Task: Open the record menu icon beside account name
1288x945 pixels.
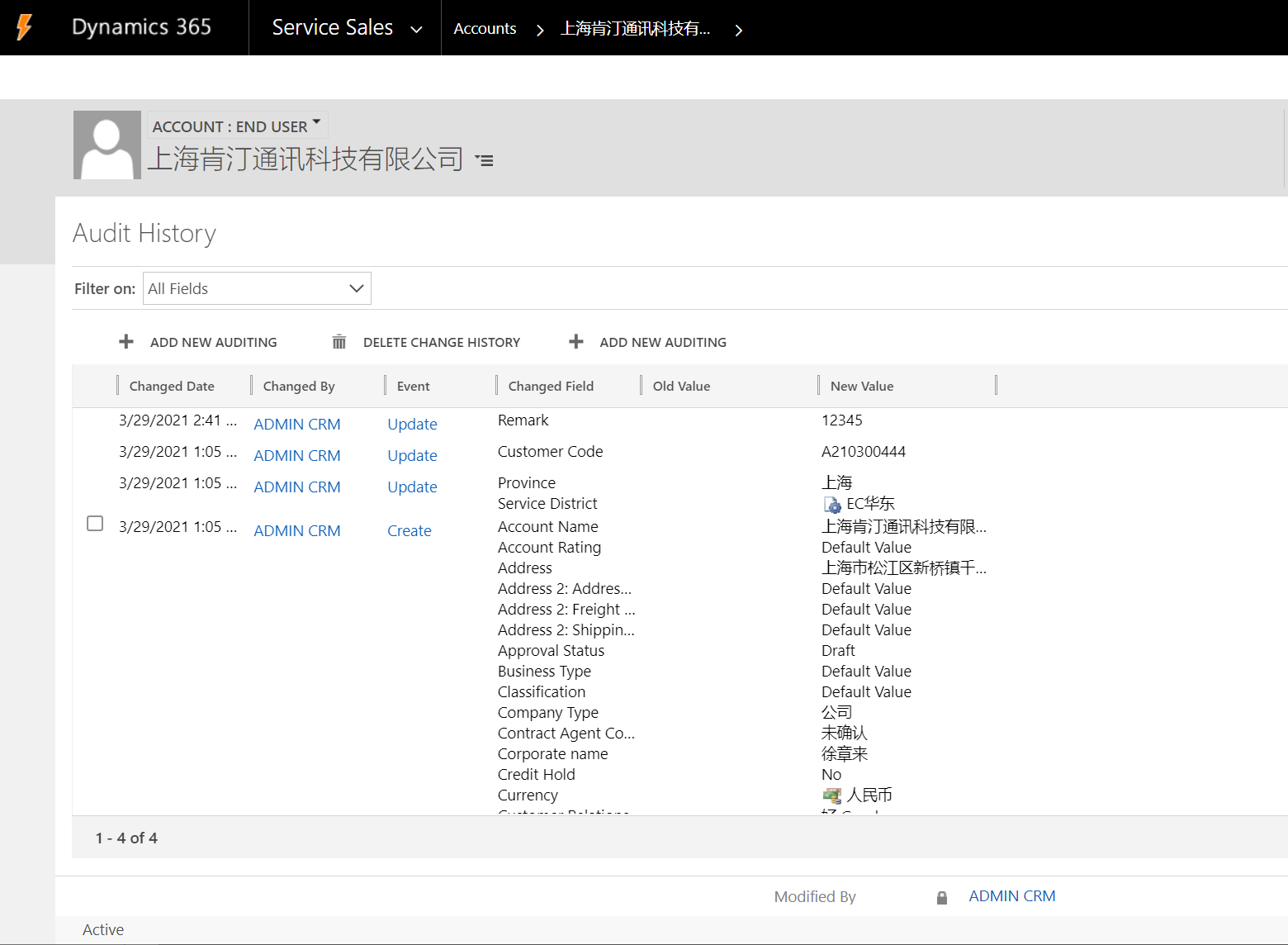Action: [485, 160]
